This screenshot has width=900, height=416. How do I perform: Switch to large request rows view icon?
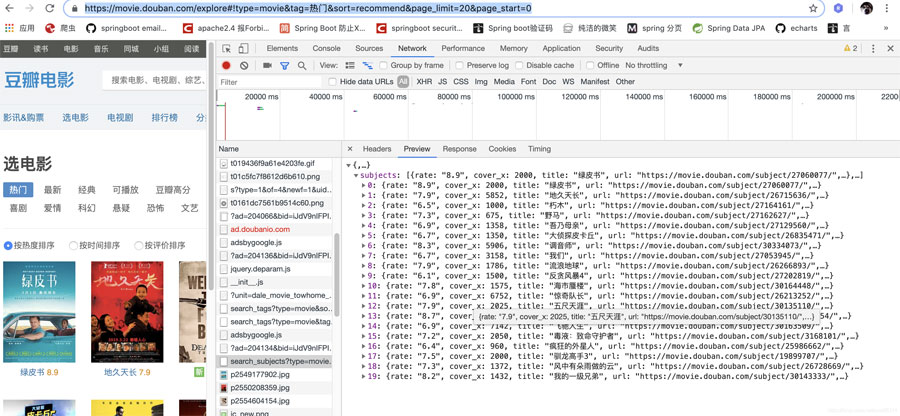tap(350, 65)
